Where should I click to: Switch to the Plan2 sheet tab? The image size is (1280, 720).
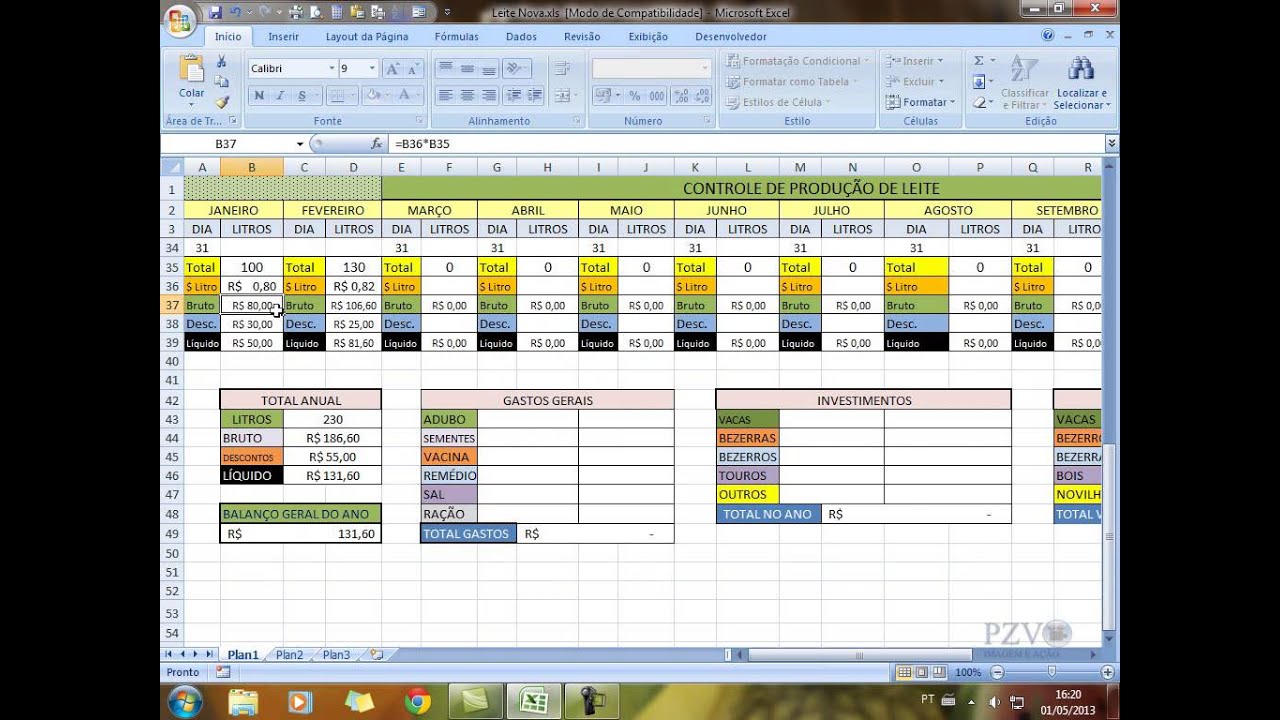tap(289, 655)
